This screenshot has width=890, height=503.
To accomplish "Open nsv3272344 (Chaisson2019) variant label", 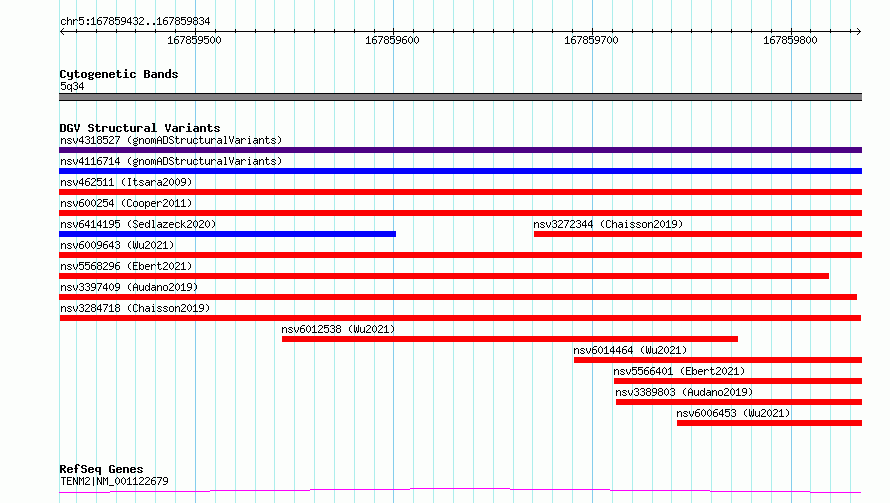I will 608,224.
